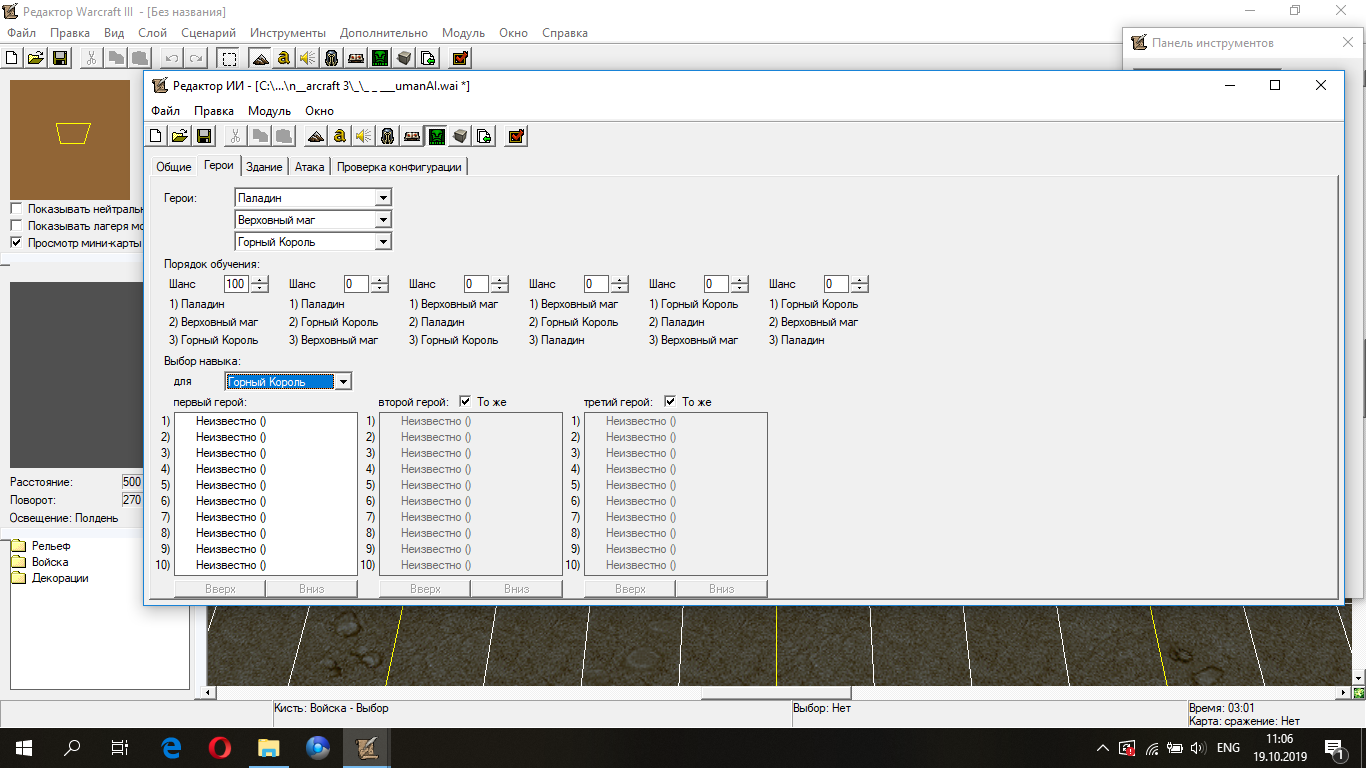
Task: Open Справка menu in main window
Action: click(565, 33)
